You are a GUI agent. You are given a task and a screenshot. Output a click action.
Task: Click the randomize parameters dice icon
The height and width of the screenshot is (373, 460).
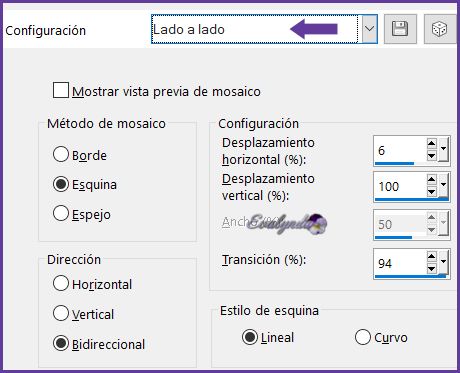click(440, 29)
